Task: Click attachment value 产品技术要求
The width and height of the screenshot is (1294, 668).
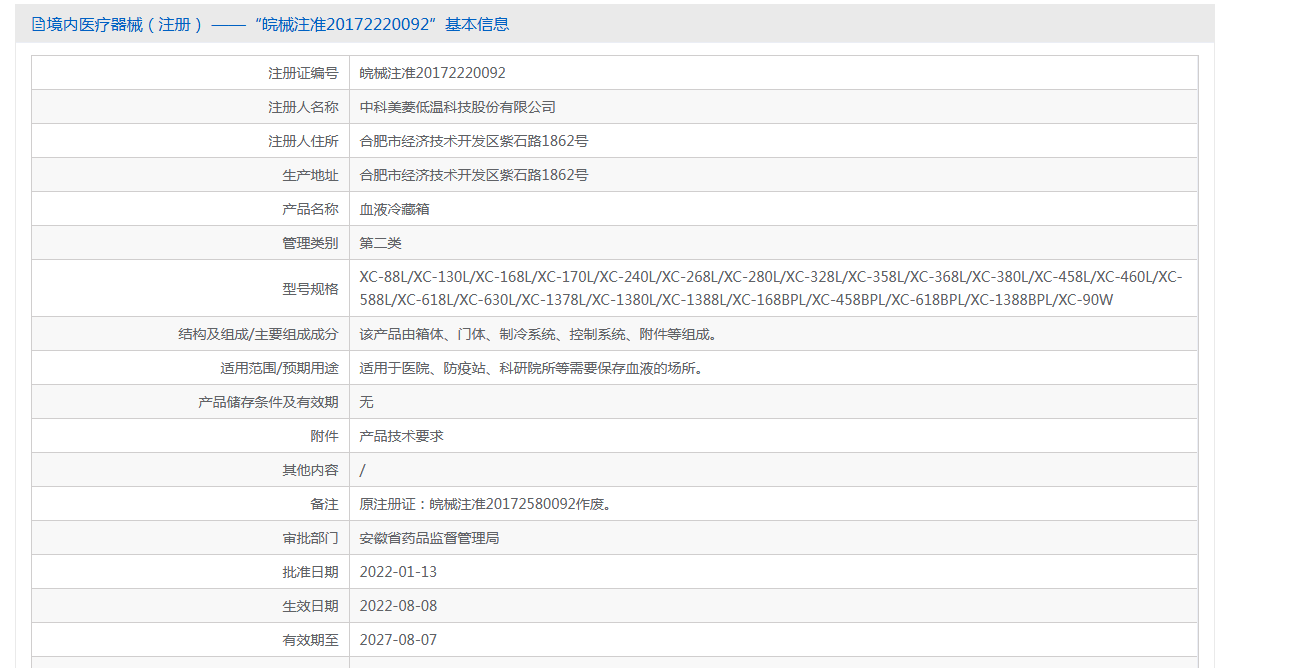Action: pos(402,436)
